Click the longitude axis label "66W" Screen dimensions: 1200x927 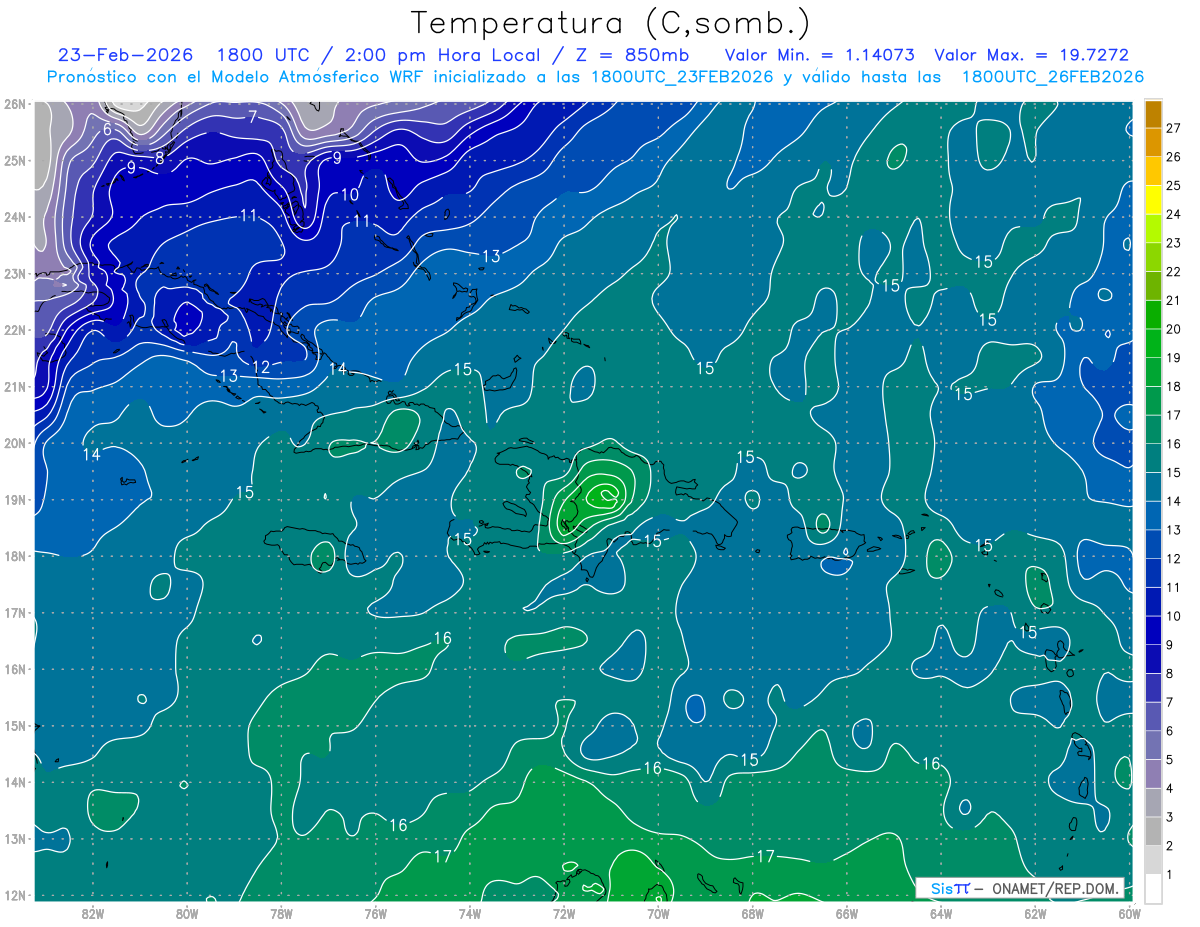pos(846,912)
